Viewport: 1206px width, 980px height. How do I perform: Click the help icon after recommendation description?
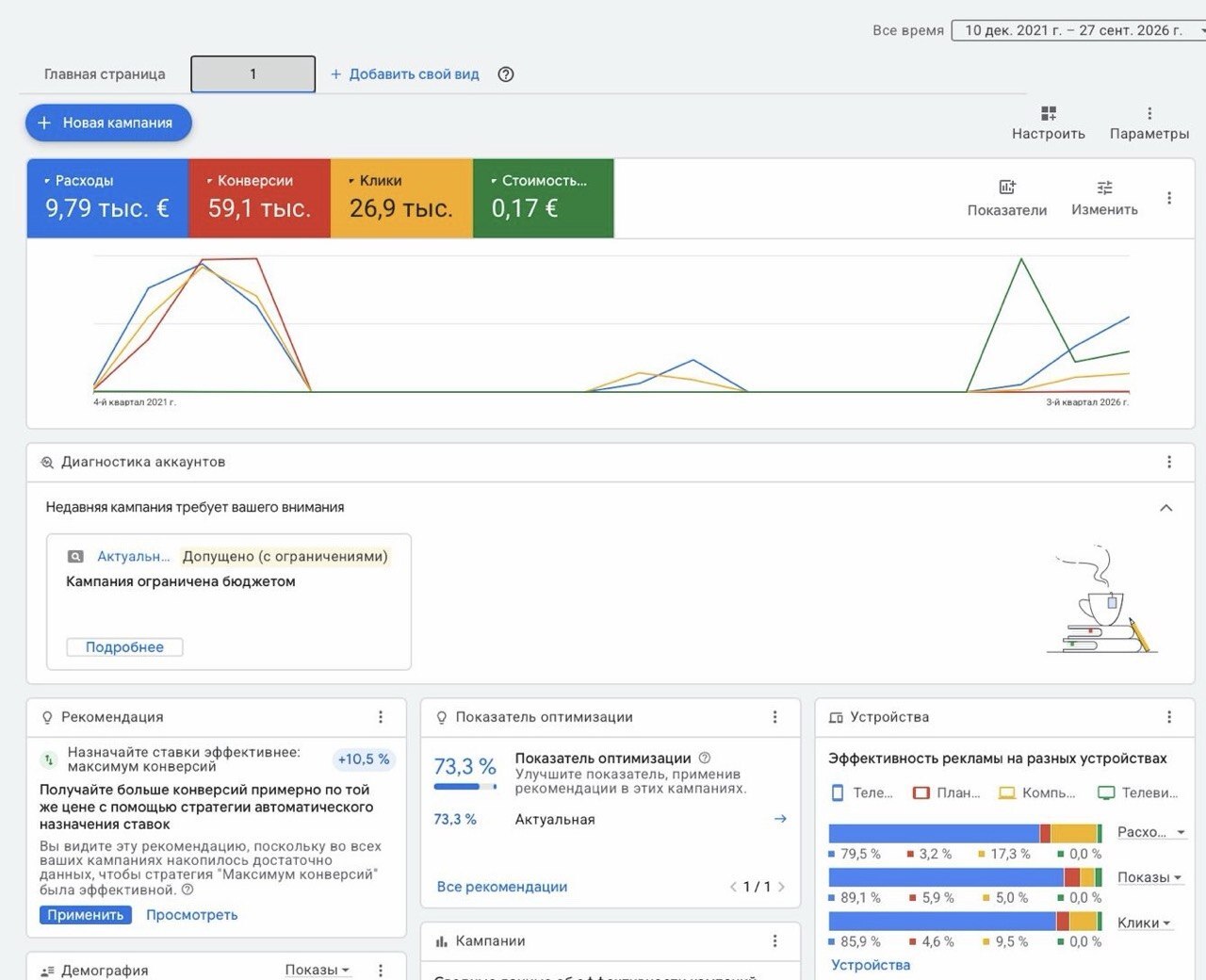tap(187, 890)
